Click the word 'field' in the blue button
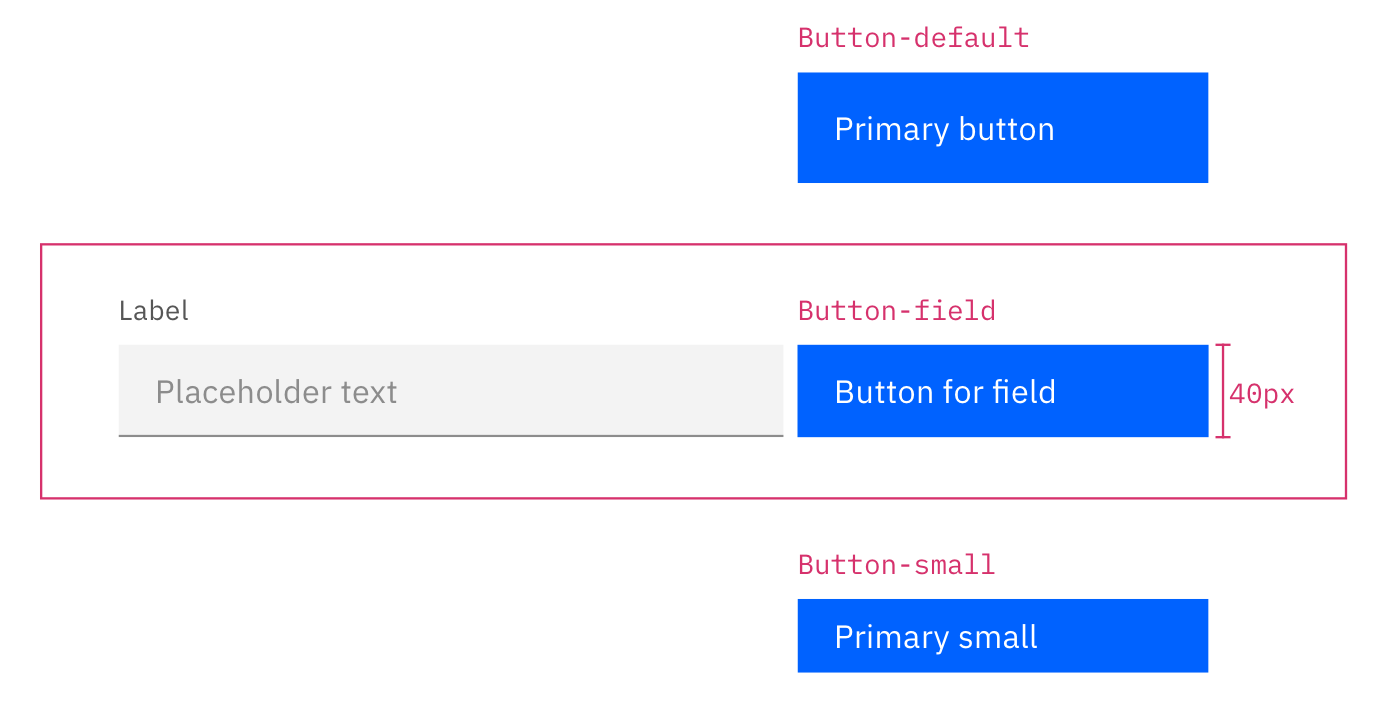The height and width of the screenshot is (706, 1384). point(1025,392)
